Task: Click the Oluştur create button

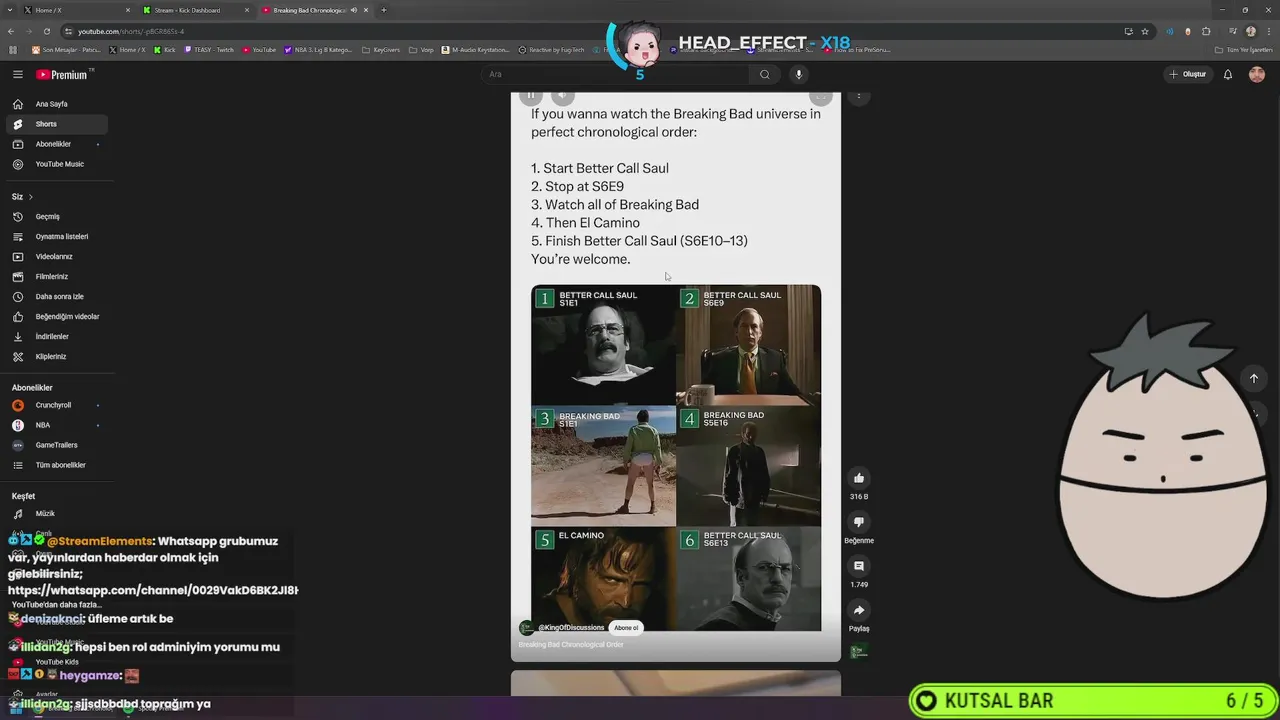Action: 1188,74
